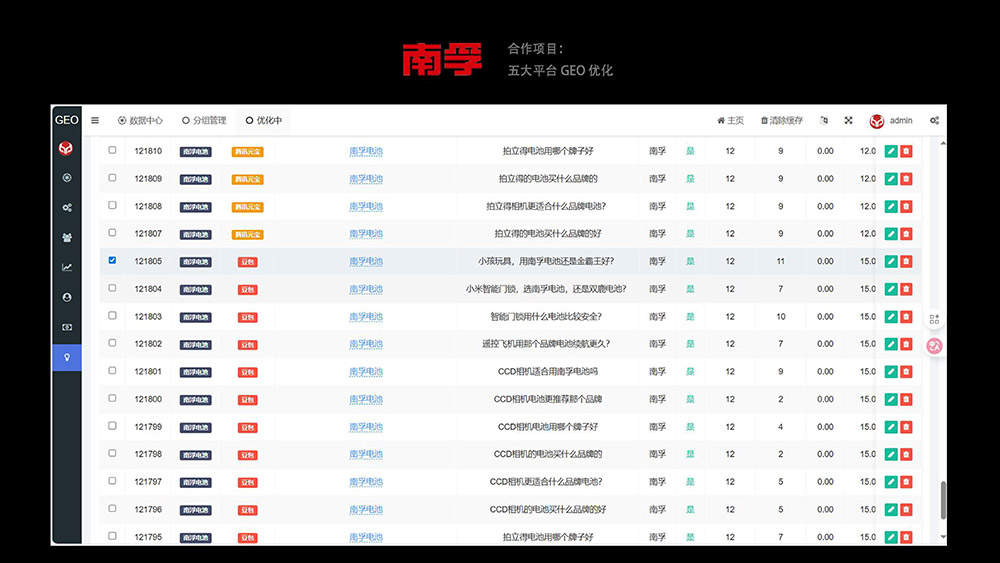This screenshot has width=1000, height=563.
Task: Uncheck the checked box for row 121805
Action: [x=112, y=260]
